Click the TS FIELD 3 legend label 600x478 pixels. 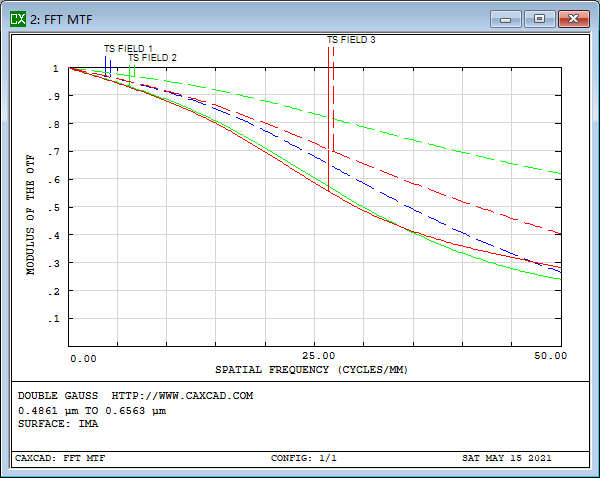click(x=351, y=40)
